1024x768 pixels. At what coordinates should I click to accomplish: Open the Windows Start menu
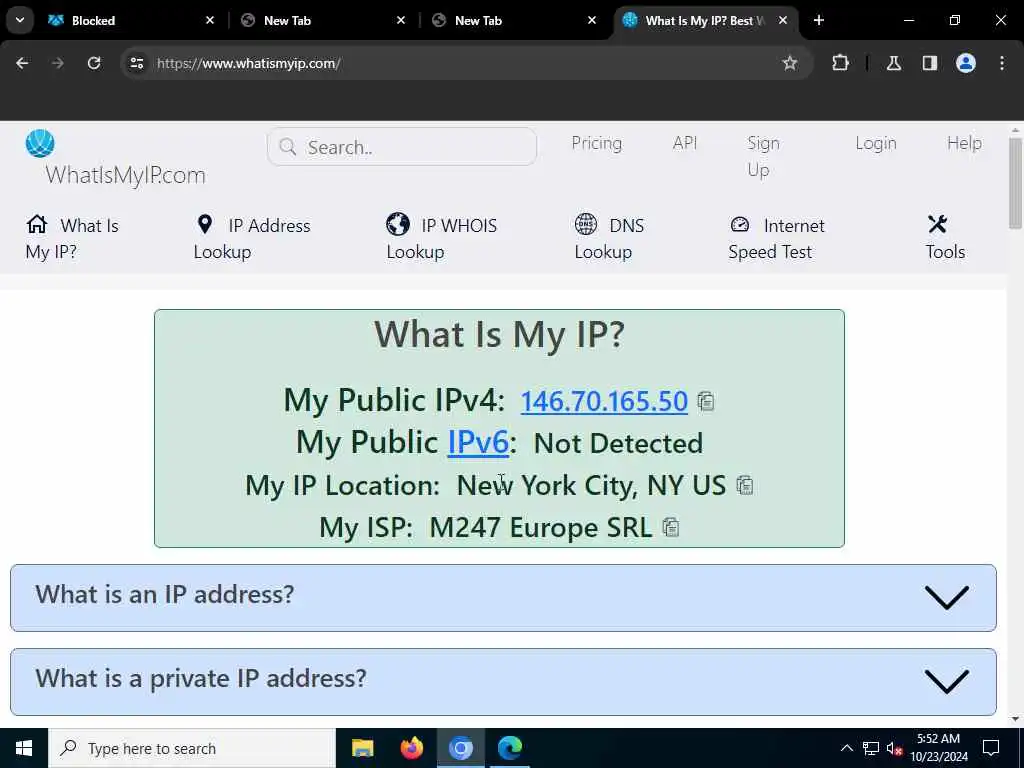pyautogui.click(x=24, y=748)
